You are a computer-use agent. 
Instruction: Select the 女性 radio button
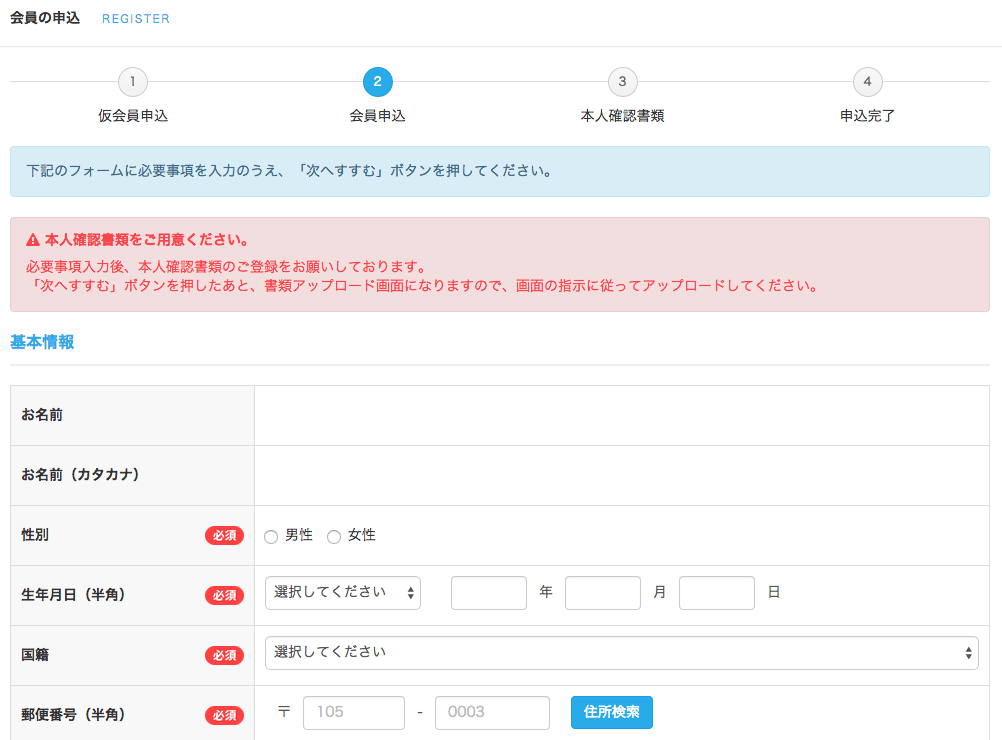point(334,537)
